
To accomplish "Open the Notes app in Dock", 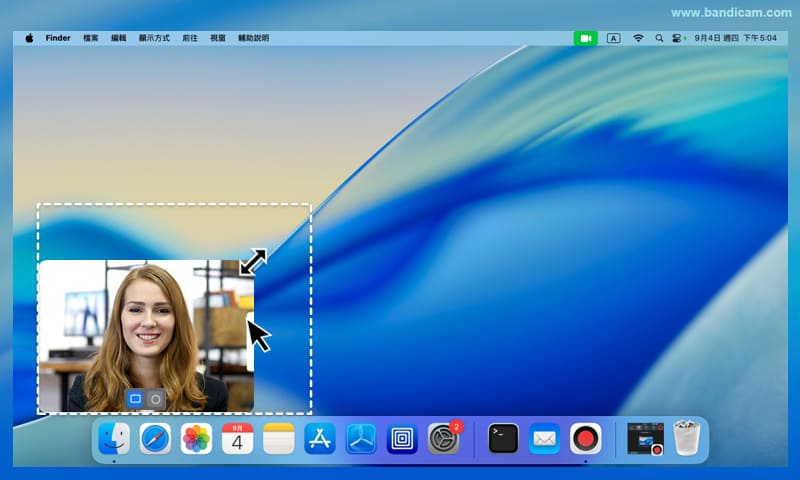I will (x=278, y=439).
